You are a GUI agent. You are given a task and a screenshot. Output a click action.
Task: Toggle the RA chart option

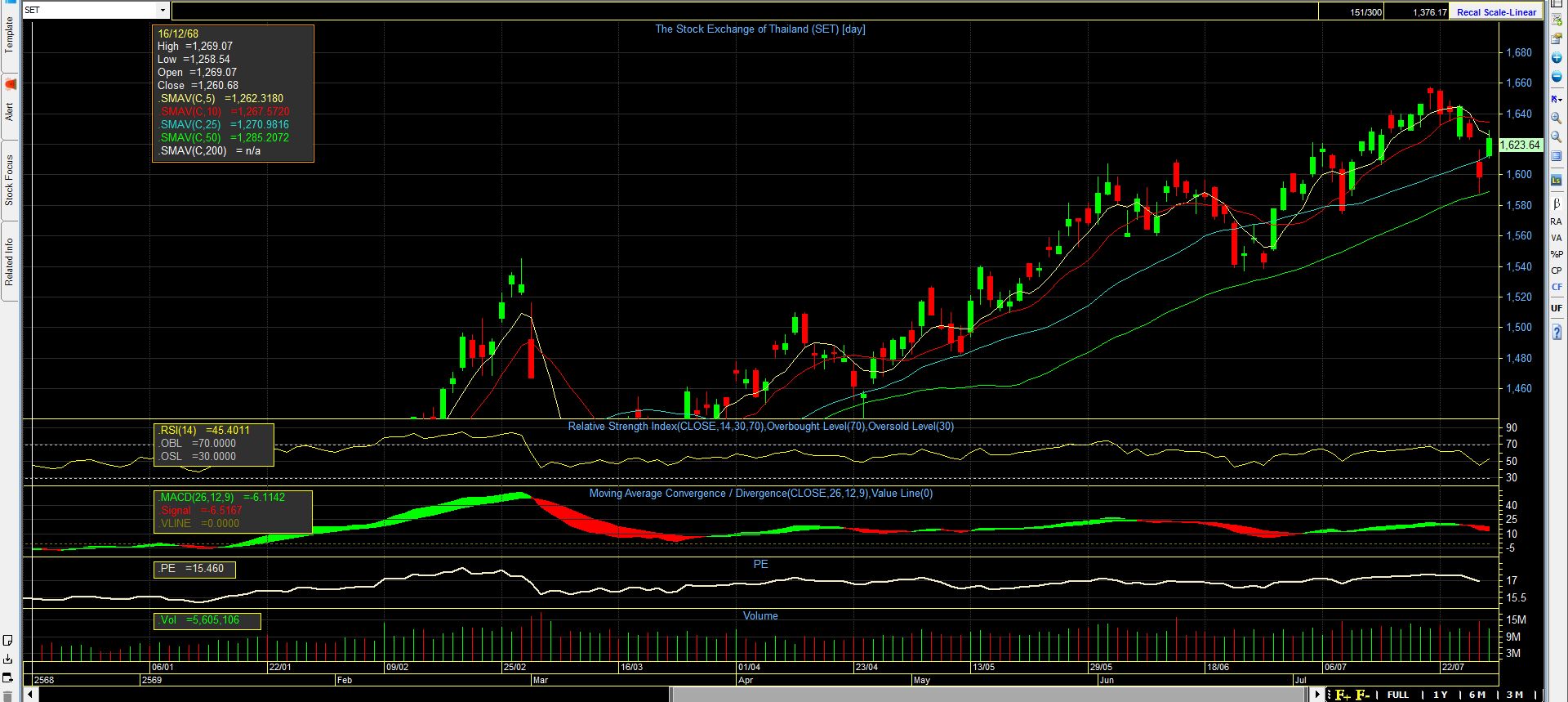[x=1557, y=221]
